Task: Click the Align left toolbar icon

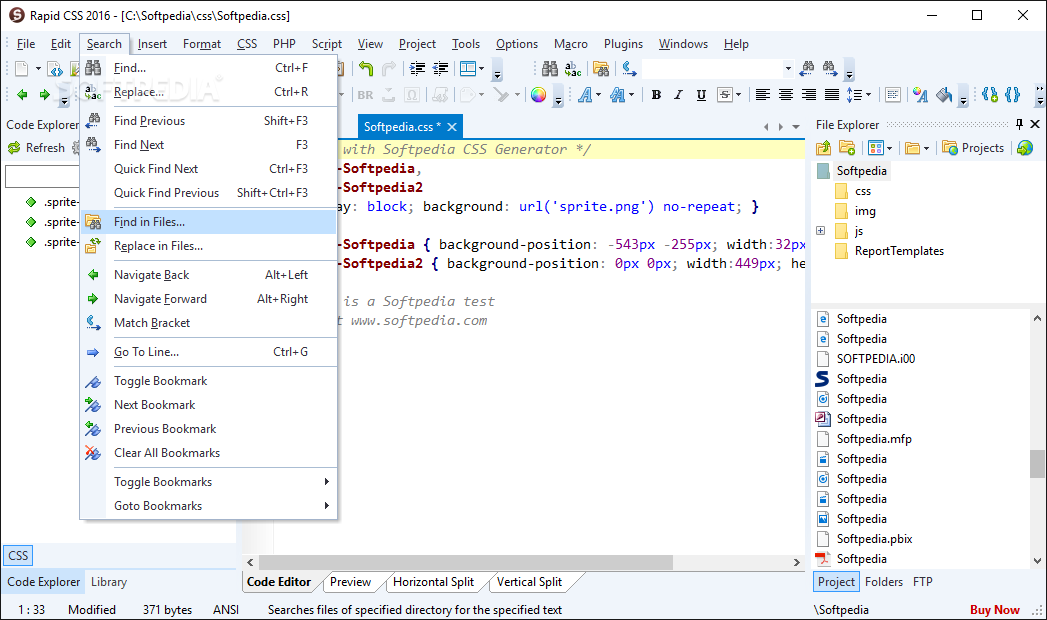Action: pyautogui.click(x=763, y=95)
